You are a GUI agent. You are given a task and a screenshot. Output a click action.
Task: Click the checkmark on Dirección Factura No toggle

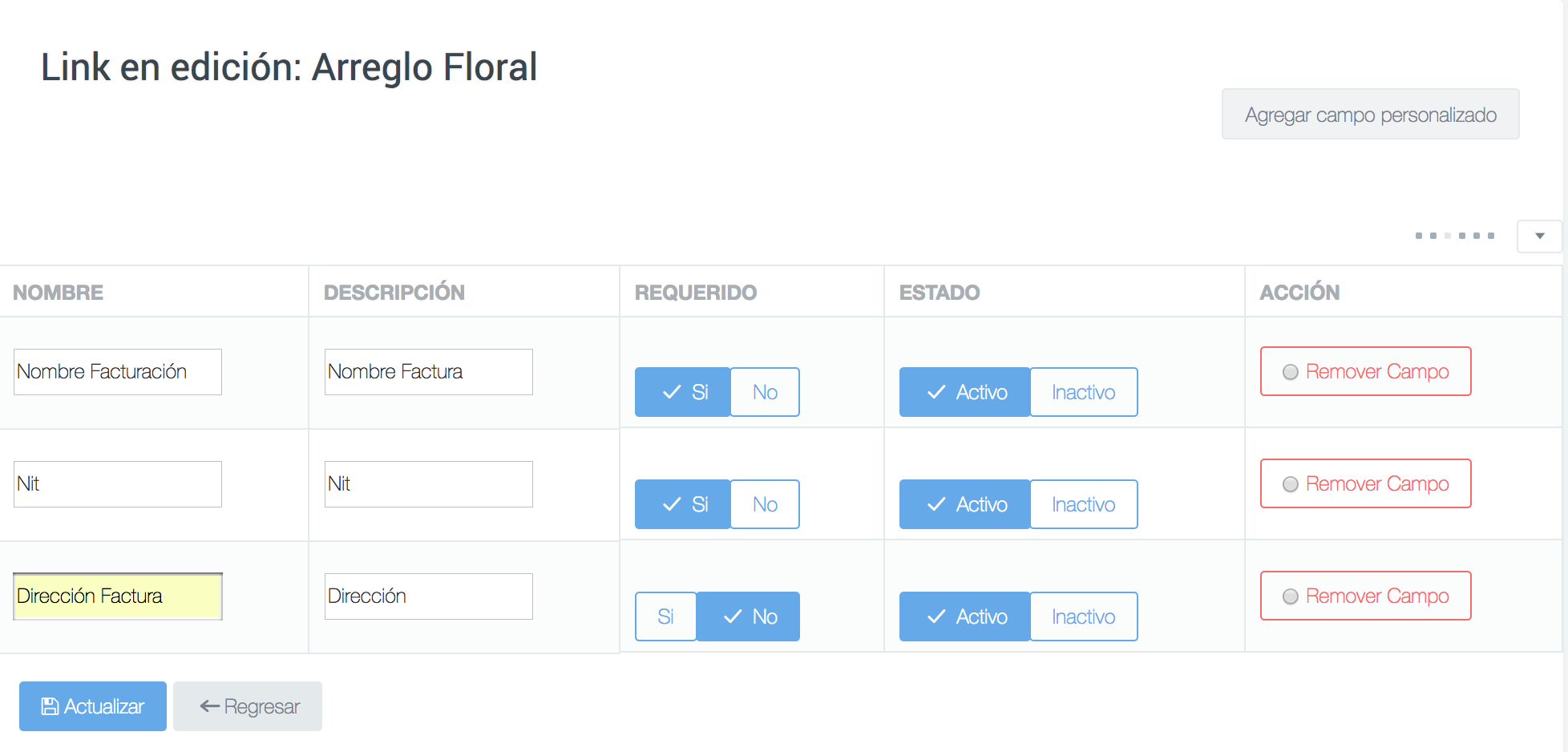click(733, 617)
